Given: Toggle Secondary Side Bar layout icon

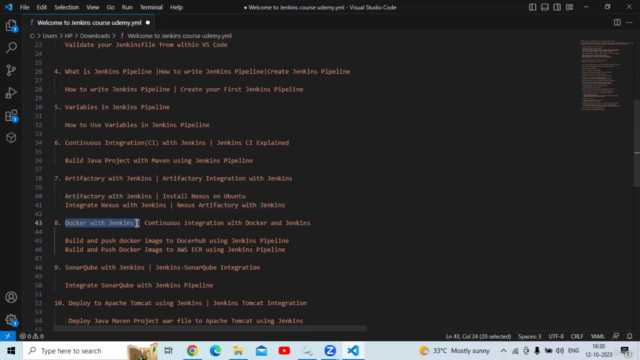Looking at the screenshot, I should [557, 7].
